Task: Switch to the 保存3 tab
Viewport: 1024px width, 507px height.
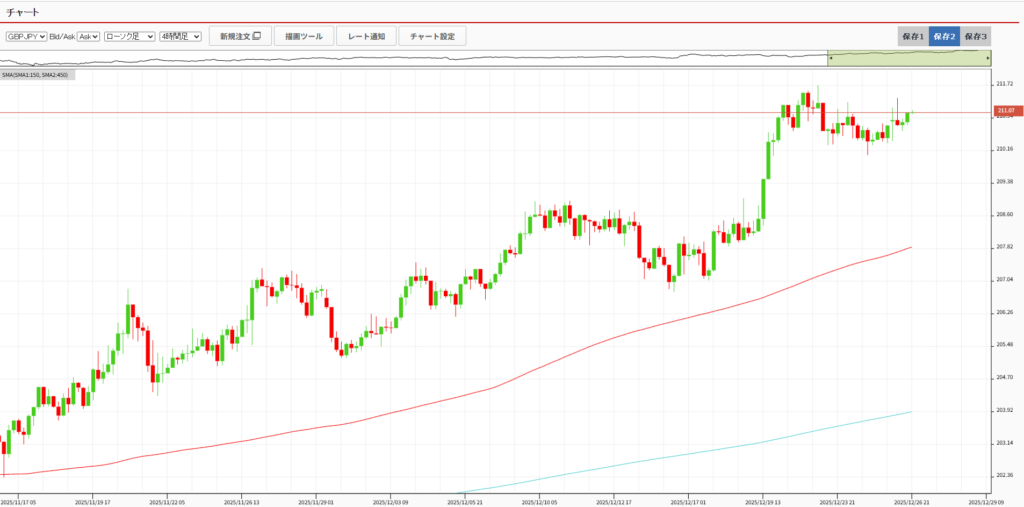Action: (975, 36)
